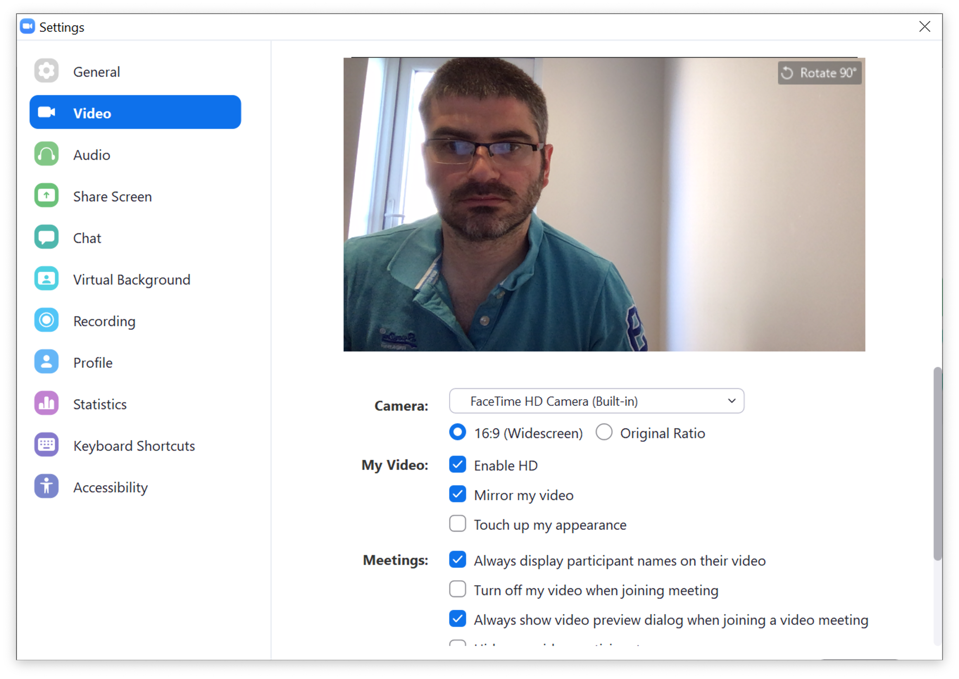
Task: Open the Recording settings icon
Action: pyautogui.click(x=46, y=320)
